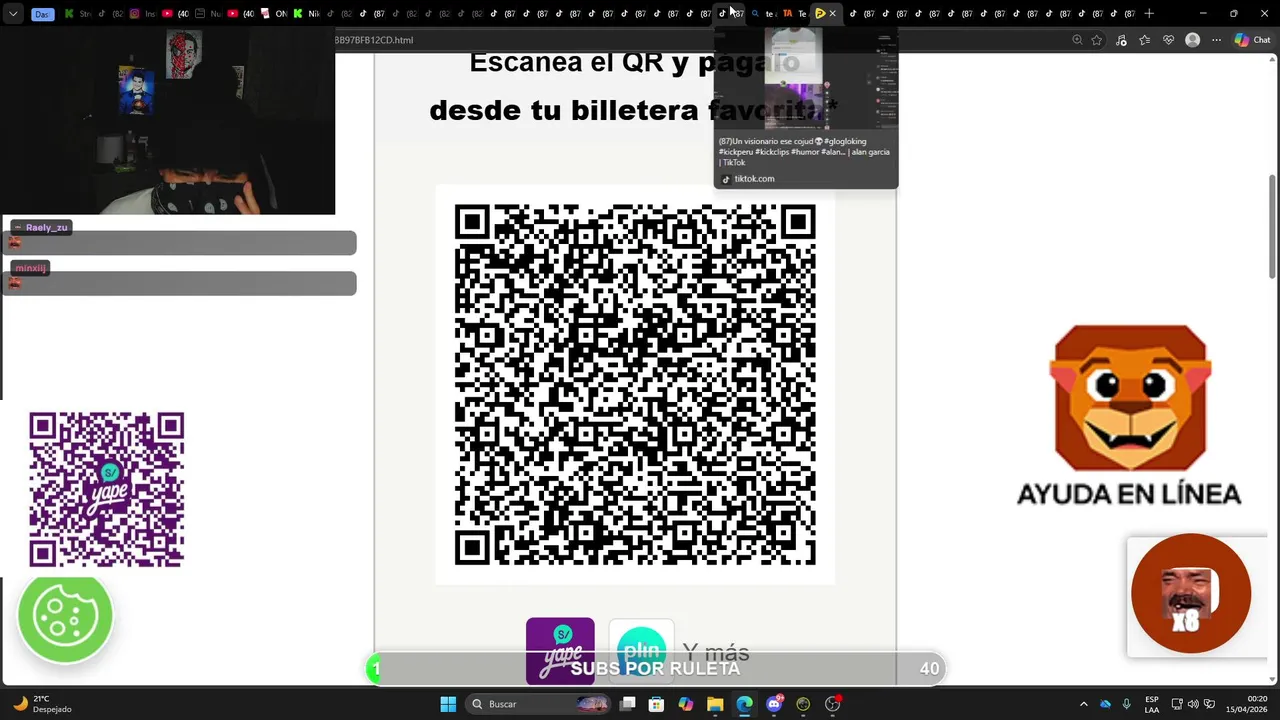Open the browser profile avatar
This screenshot has height=720, width=1280.
tap(1192, 40)
